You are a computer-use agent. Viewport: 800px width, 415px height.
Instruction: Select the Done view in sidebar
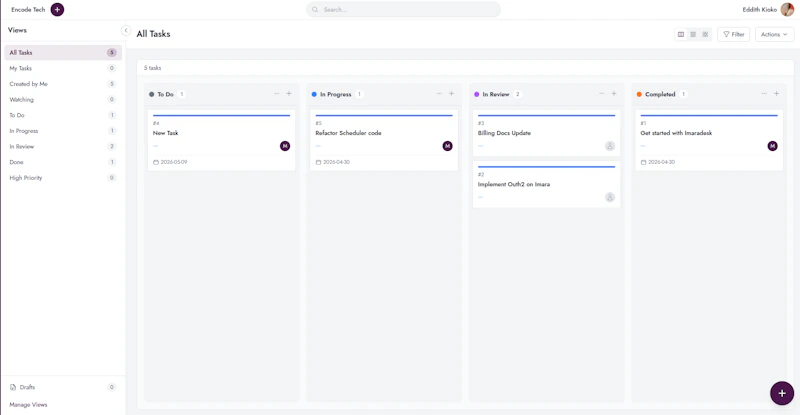point(63,162)
